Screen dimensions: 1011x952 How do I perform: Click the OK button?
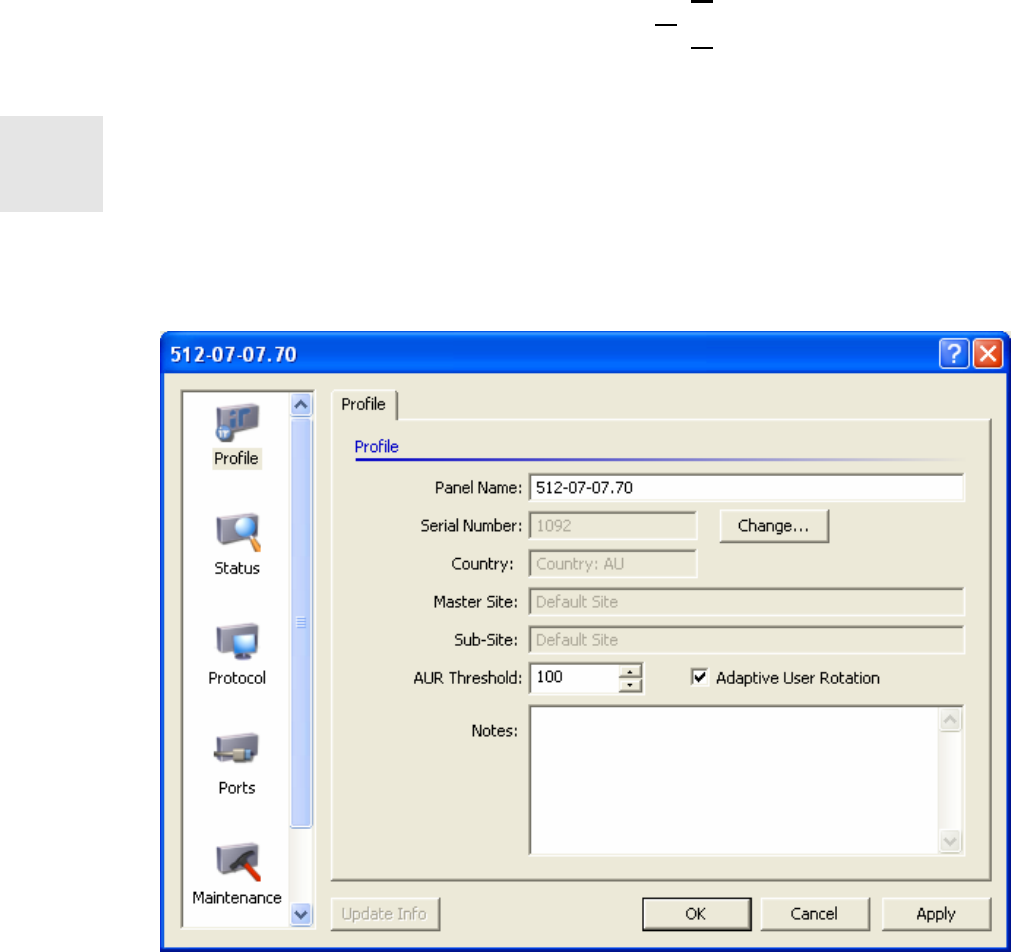coord(696,914)
